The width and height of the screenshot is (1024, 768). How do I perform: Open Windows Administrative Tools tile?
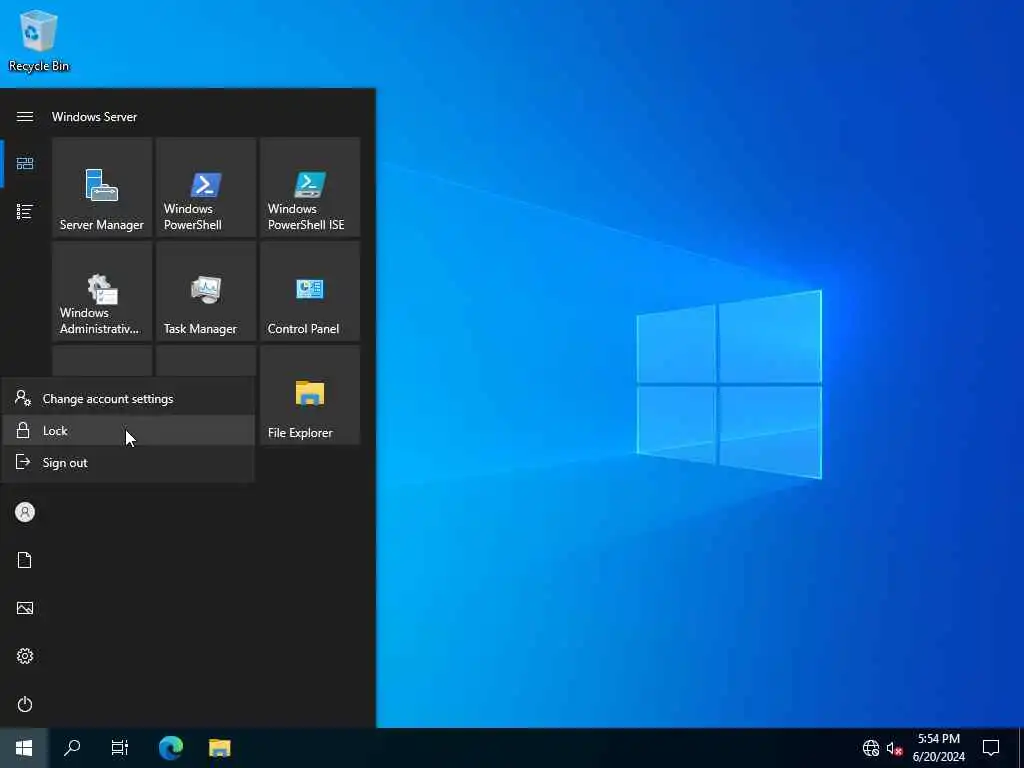(102, 291)
